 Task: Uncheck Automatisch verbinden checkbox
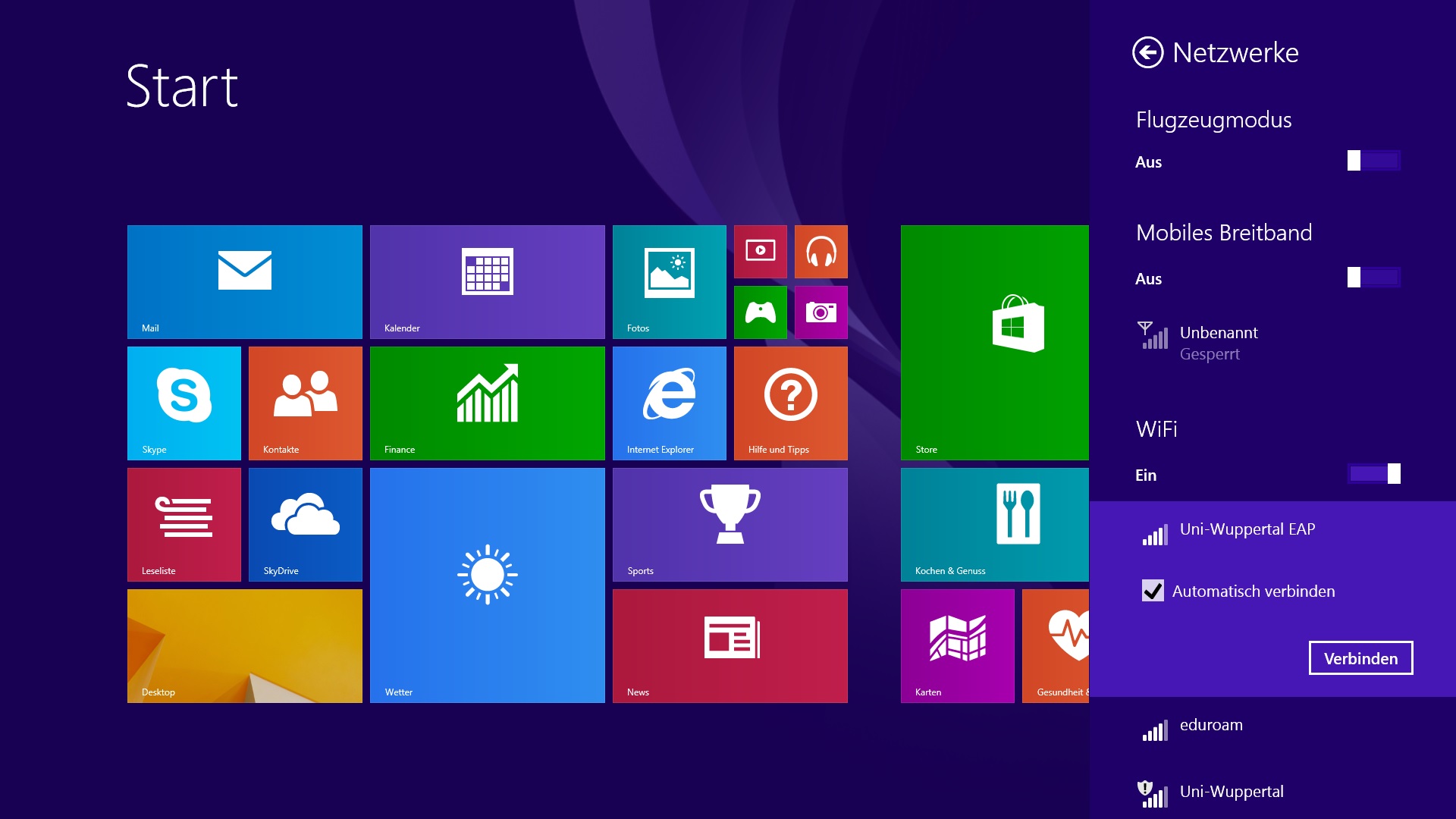point(1153,591)
